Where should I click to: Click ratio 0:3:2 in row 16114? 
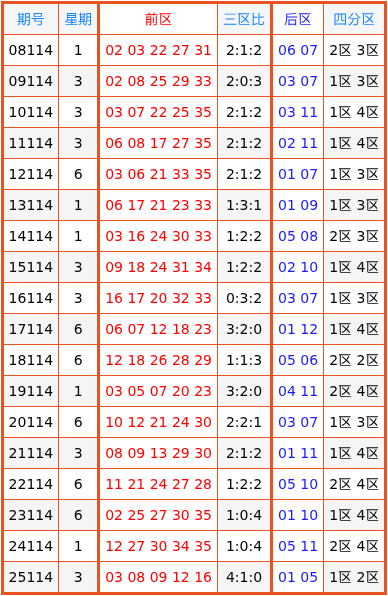click(244, 298)
